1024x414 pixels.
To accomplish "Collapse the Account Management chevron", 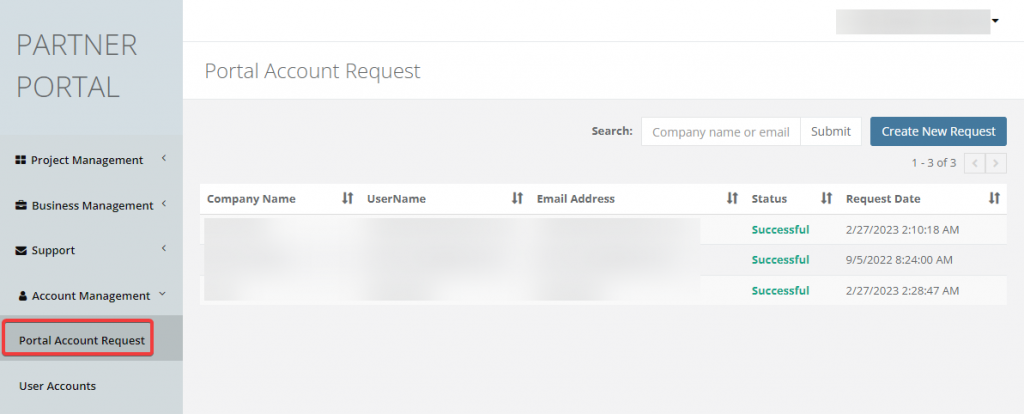I will coord(163,295).
